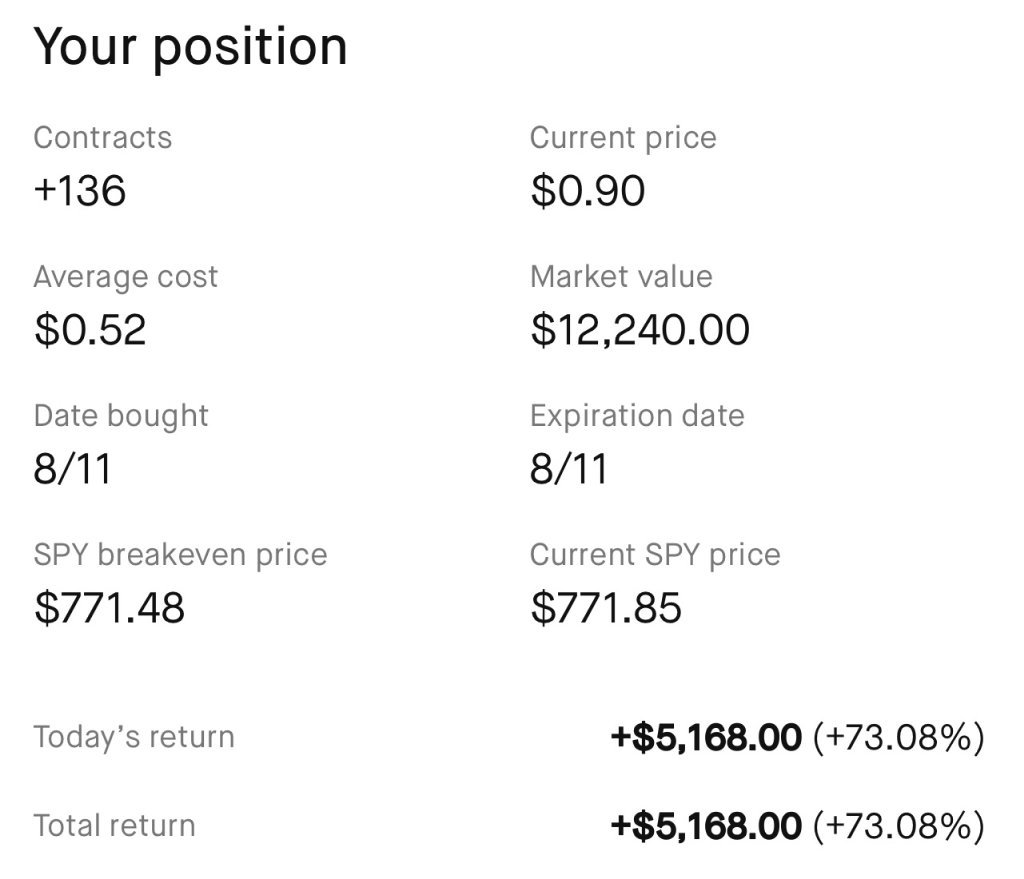Click the $771.85 SPY price value
This screenshot has height=879, width=1024.
click(x=606, y=608)
